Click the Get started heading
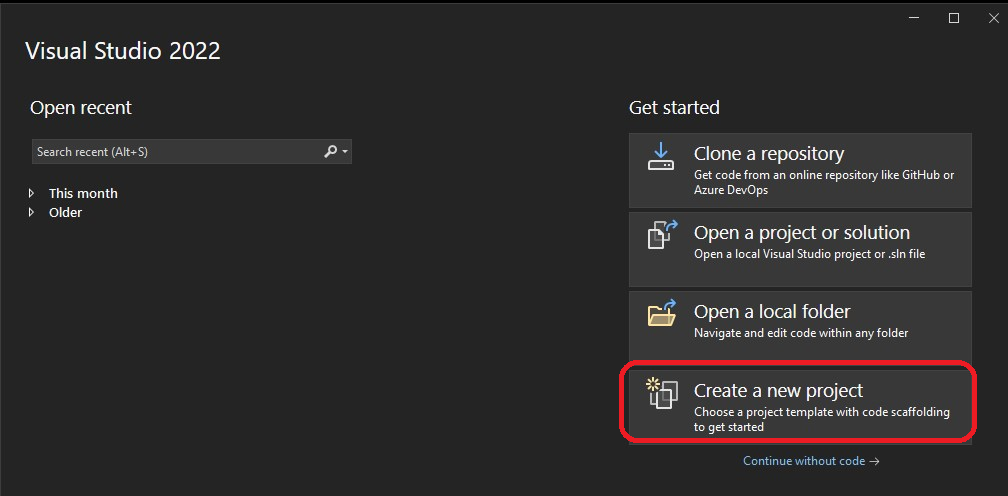 click(x=674, y=107)
